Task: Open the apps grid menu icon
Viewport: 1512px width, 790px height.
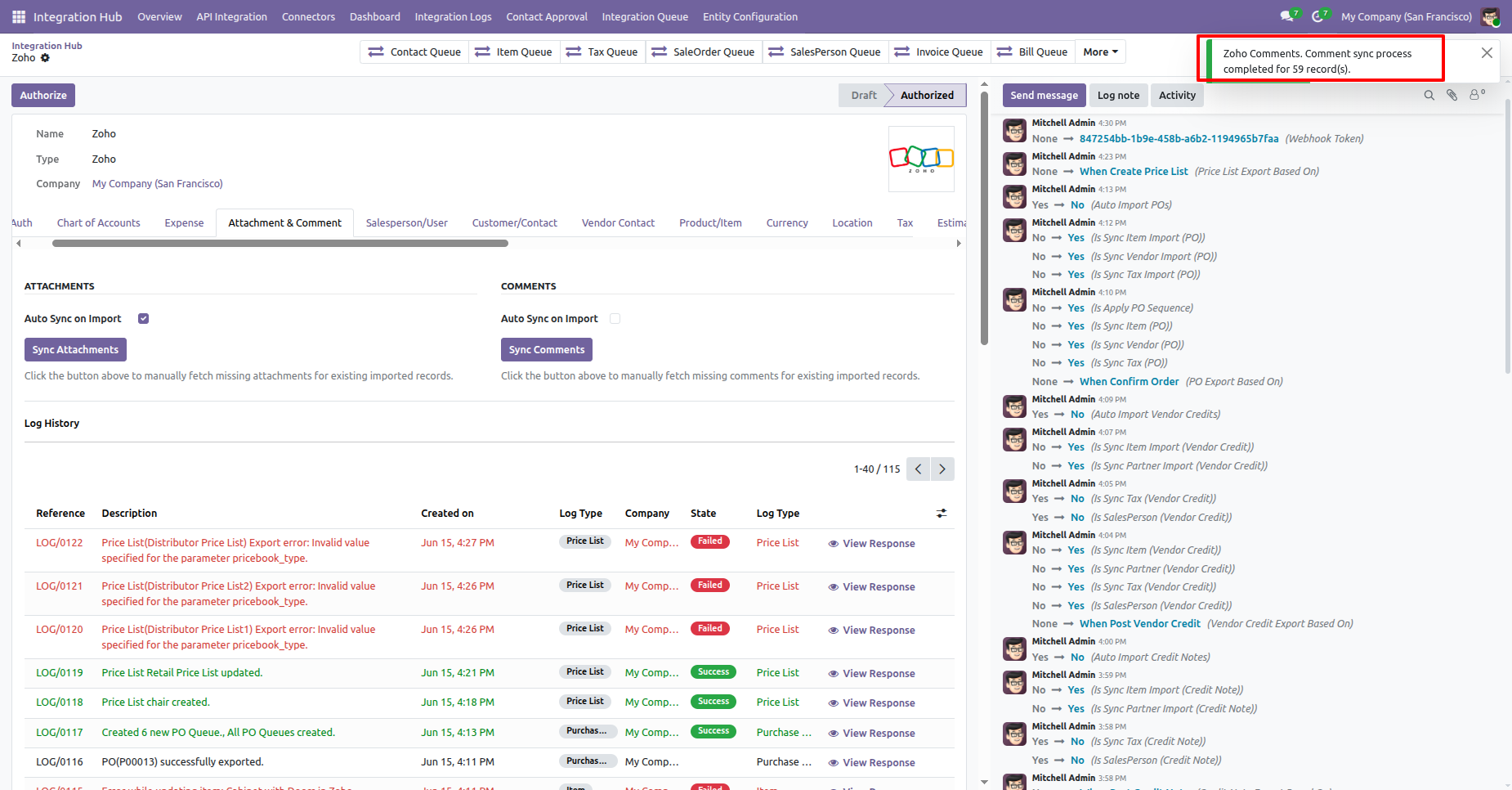Action: (19, 16)
